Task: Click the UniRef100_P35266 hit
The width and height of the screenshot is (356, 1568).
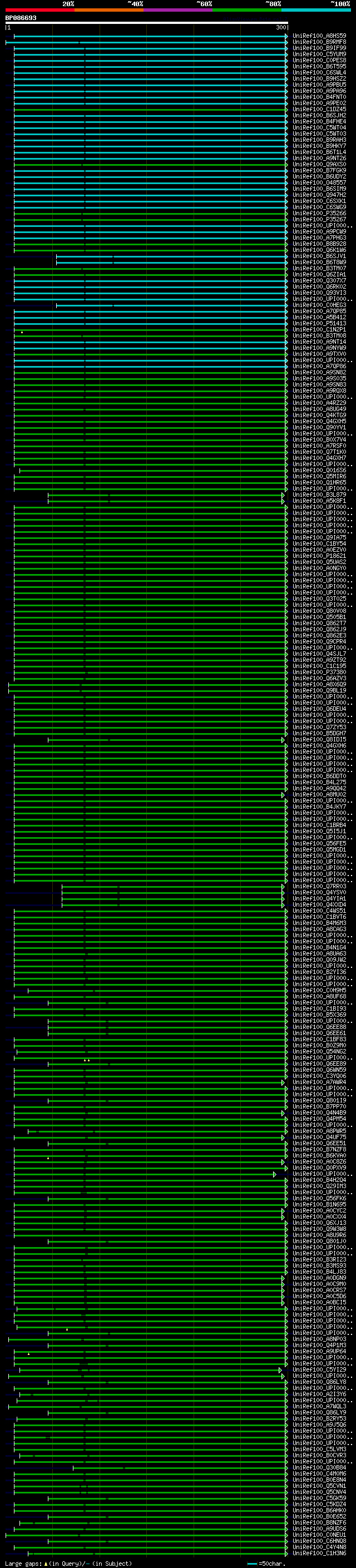Action: tap(319, 213)
